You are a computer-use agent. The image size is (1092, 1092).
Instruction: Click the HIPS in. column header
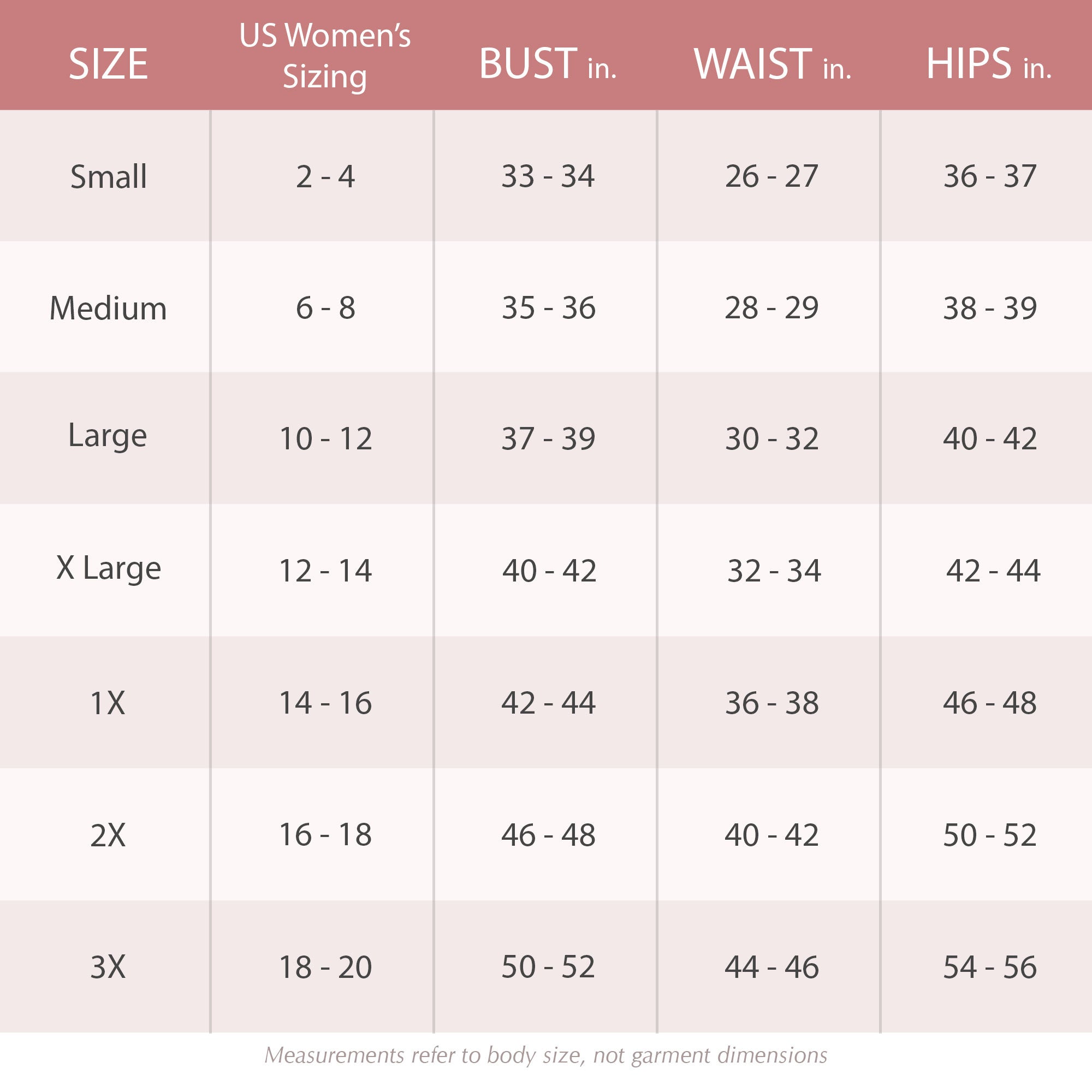[989, 64]
